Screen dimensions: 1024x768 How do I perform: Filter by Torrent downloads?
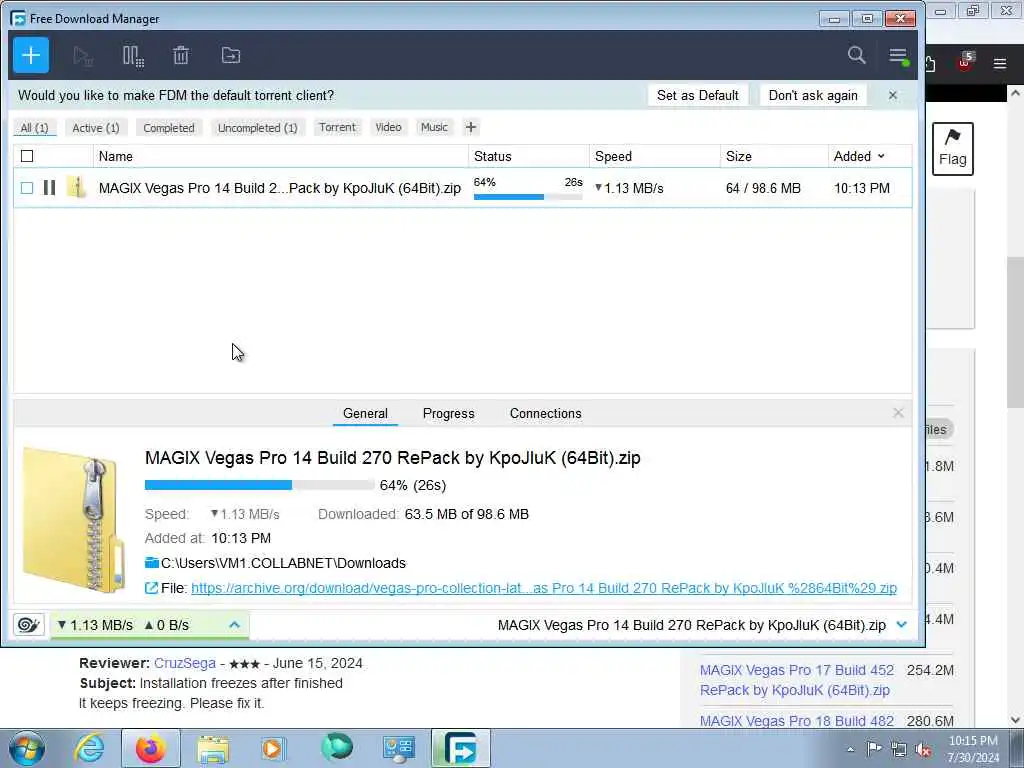337,127
